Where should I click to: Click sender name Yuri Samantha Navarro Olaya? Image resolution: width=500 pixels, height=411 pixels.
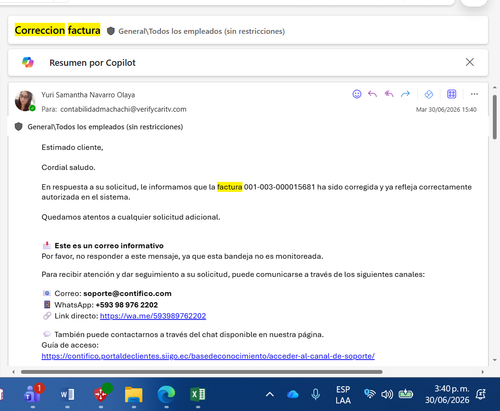(88, 95)
